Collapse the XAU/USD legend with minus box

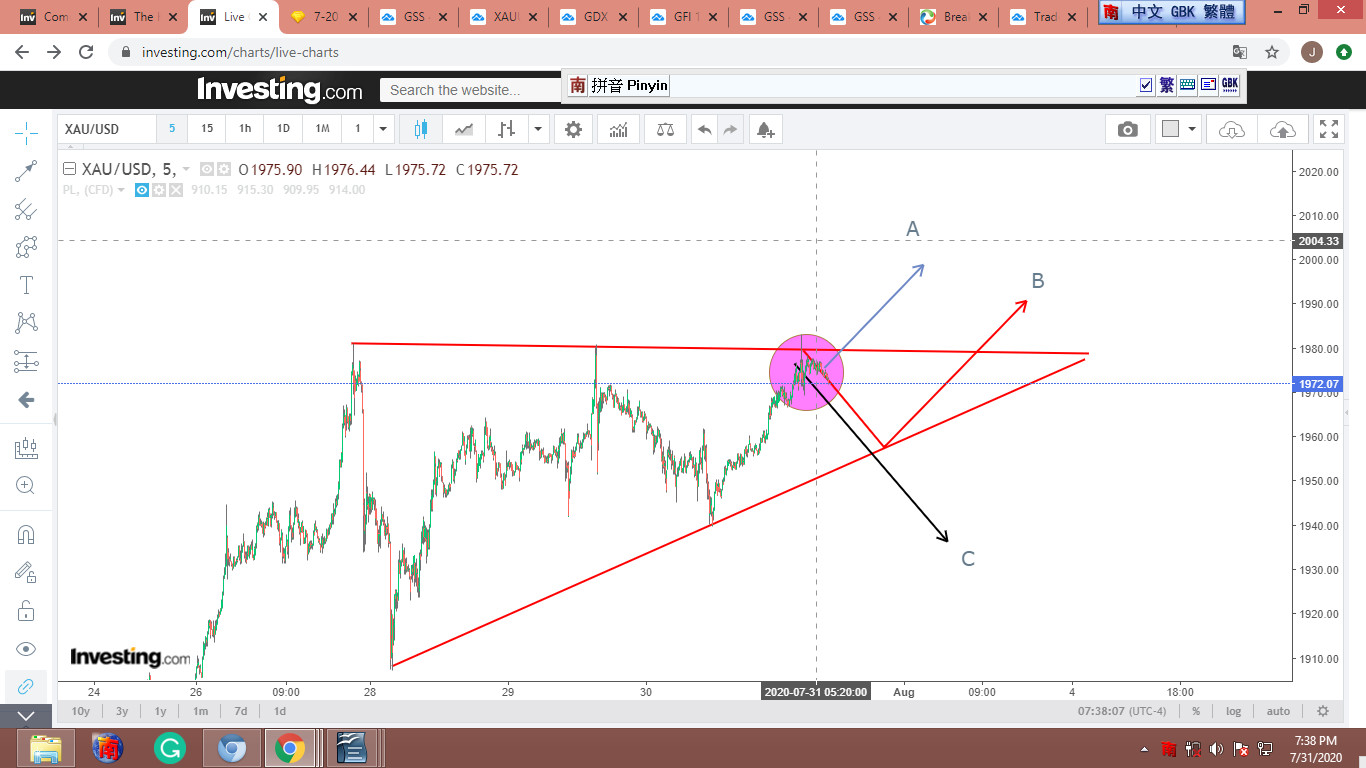tap(69, 169)
